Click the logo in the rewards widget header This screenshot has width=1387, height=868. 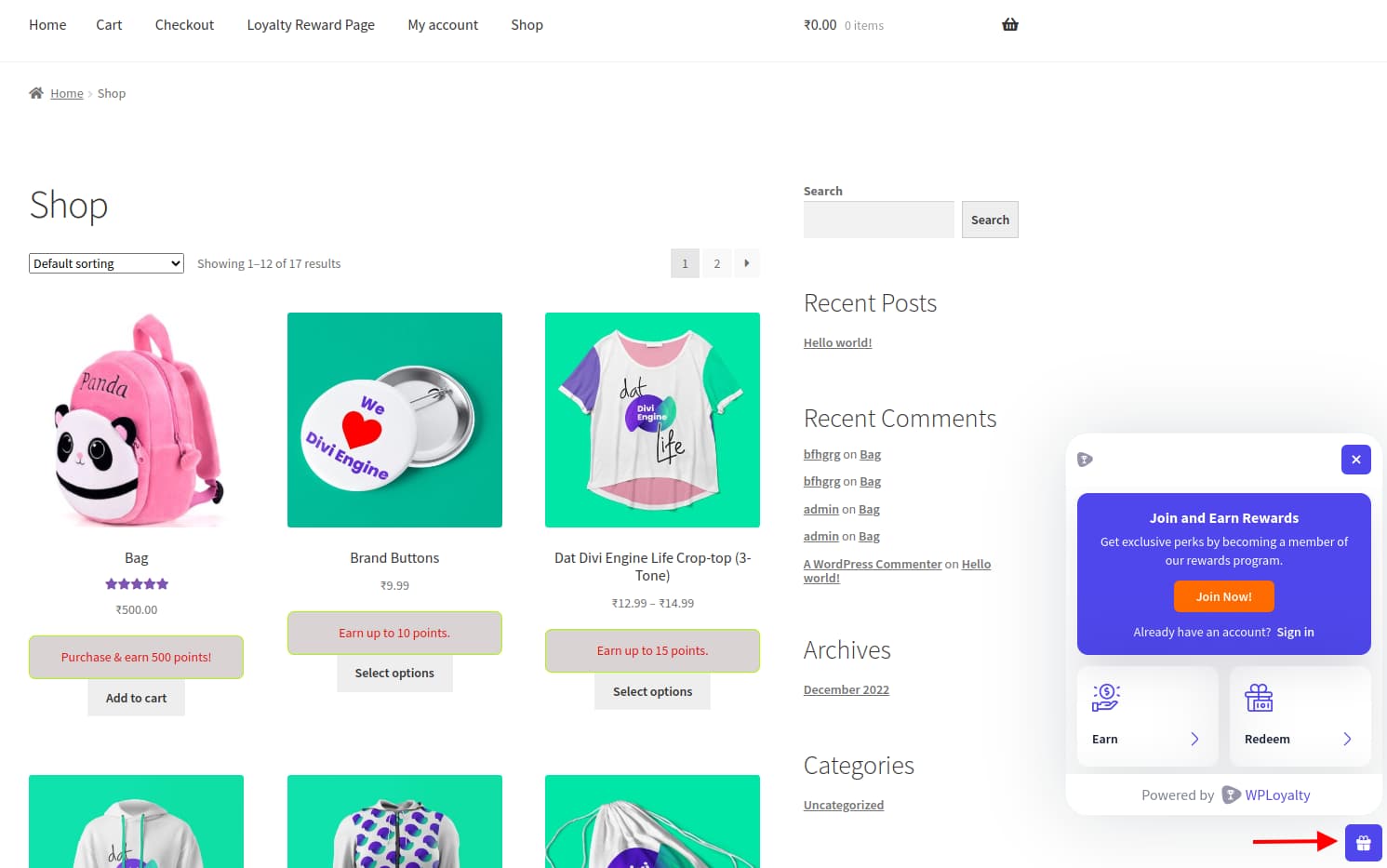pyautogui.click(x=1084, y=459)
